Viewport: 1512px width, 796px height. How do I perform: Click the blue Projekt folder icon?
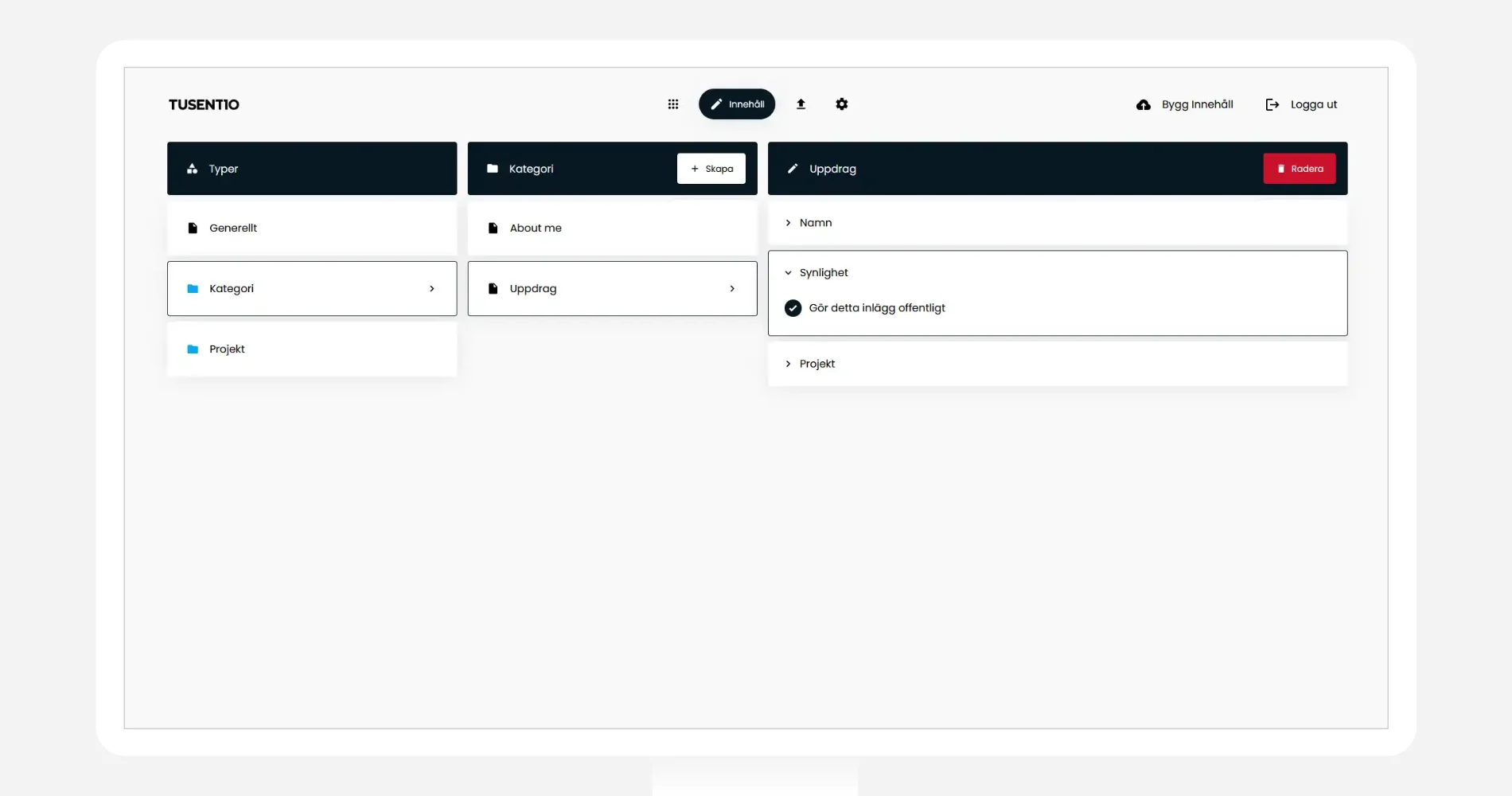[x=192, y=349]
